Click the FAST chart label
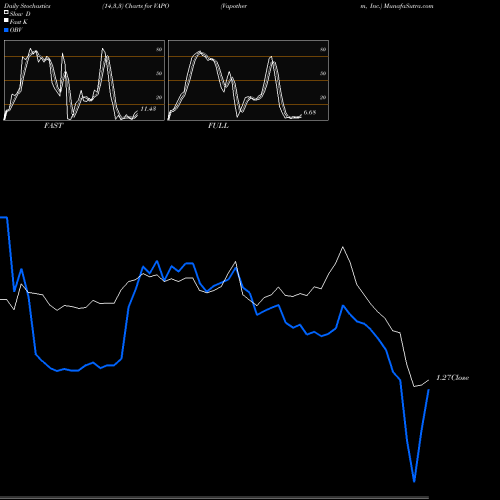 (x=53, y=126)
